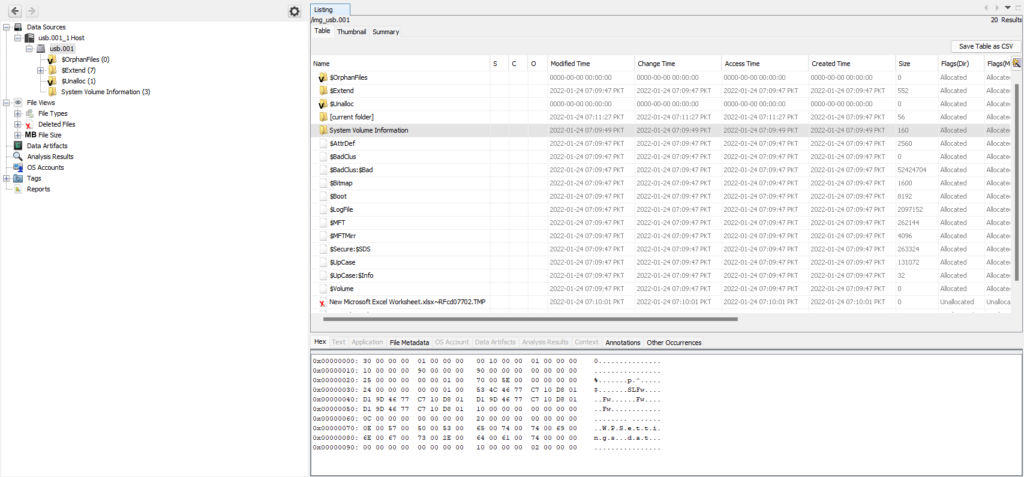
Task: Expand the $Extend (7) tree node
Action: point(40,70)
